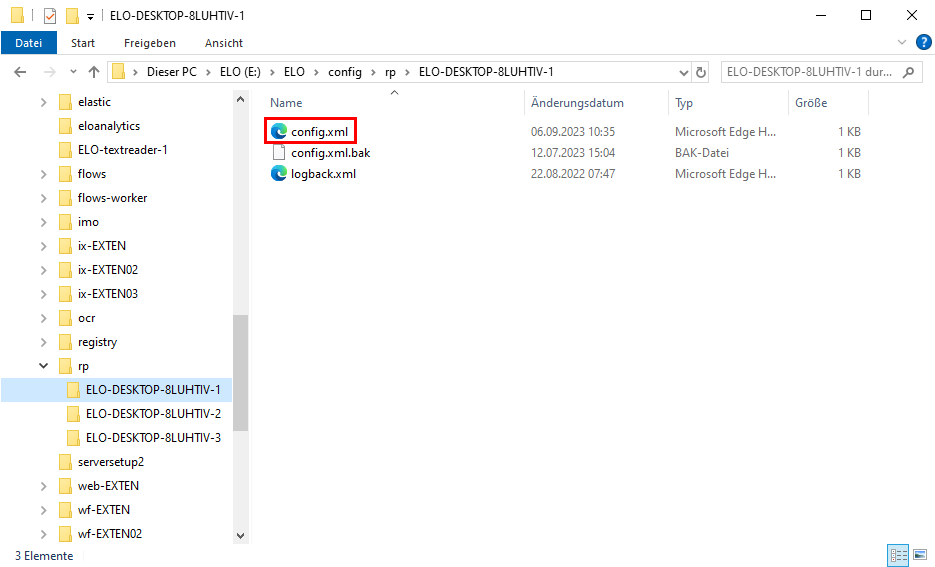Go up one folder level
This screenshot has height=567, width=935.
click(94, 72)
